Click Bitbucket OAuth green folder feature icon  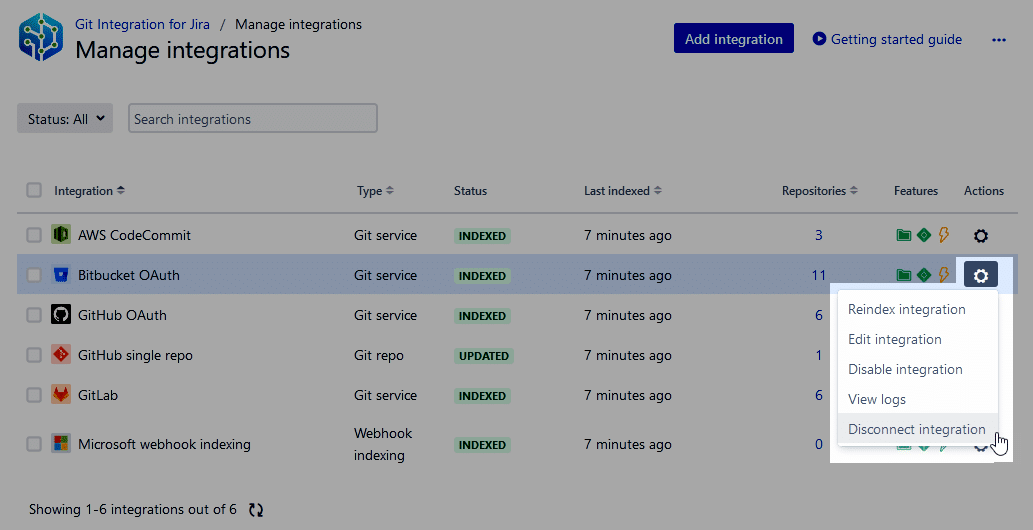[x=904, y=275]
